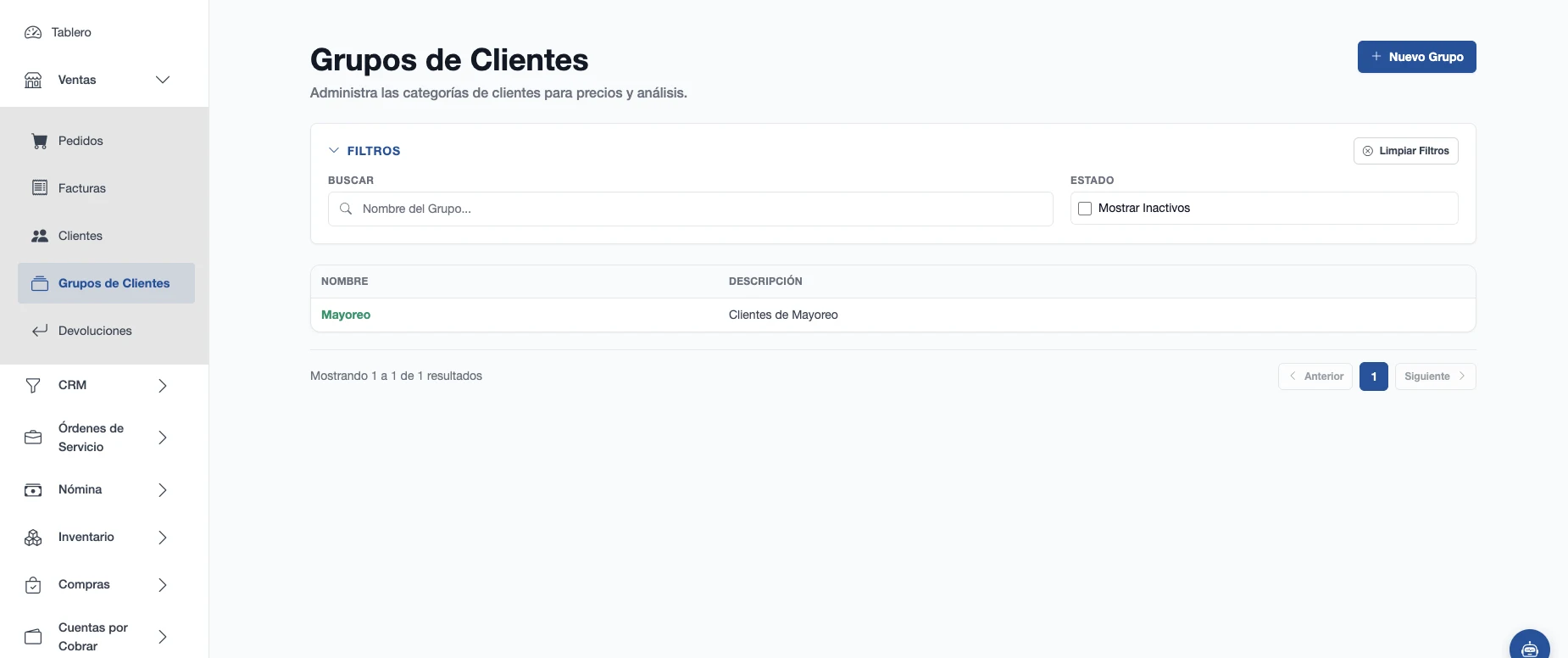Enable the Mostrar Inactivos checkbox
Screen dimensions: 1568x658
[x=1085, y=209]
